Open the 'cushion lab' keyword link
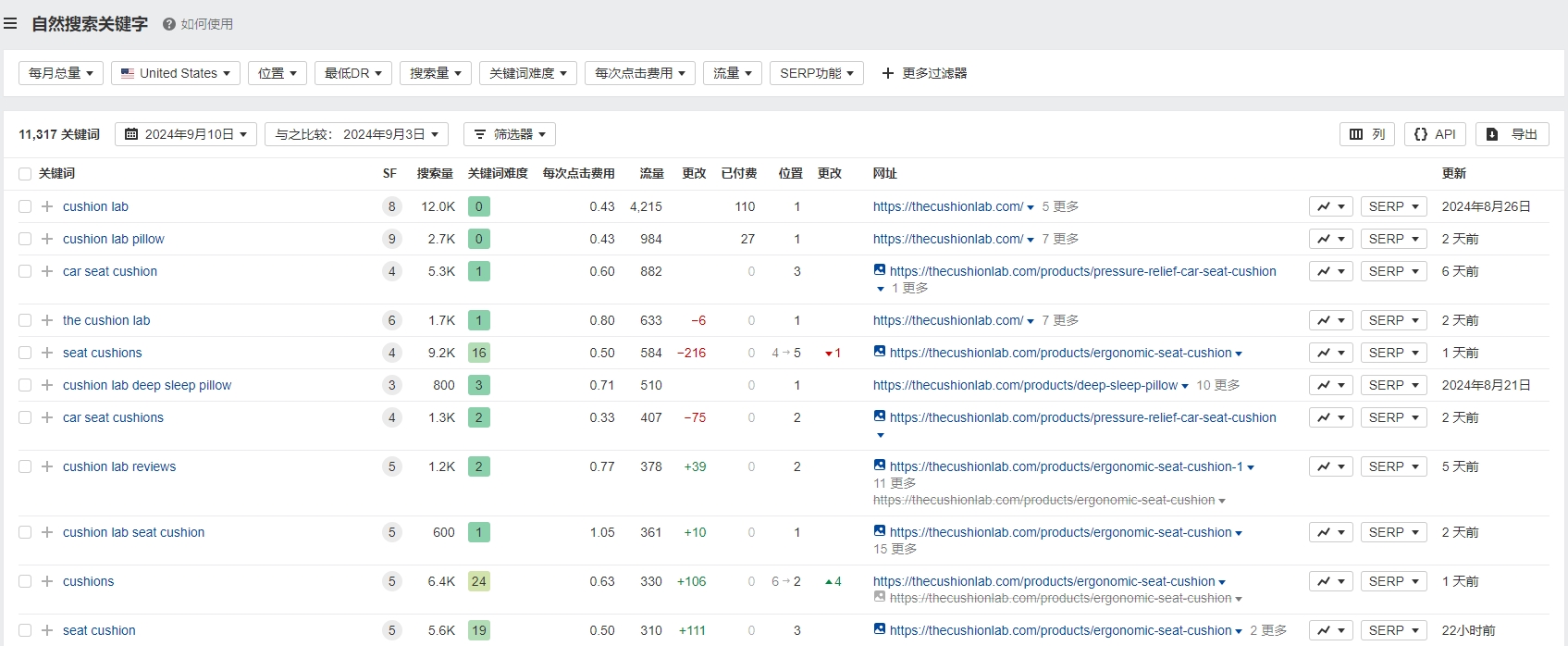Image resolution: width=1568 pixels, height=646 pixels. (x=95, y=206)
